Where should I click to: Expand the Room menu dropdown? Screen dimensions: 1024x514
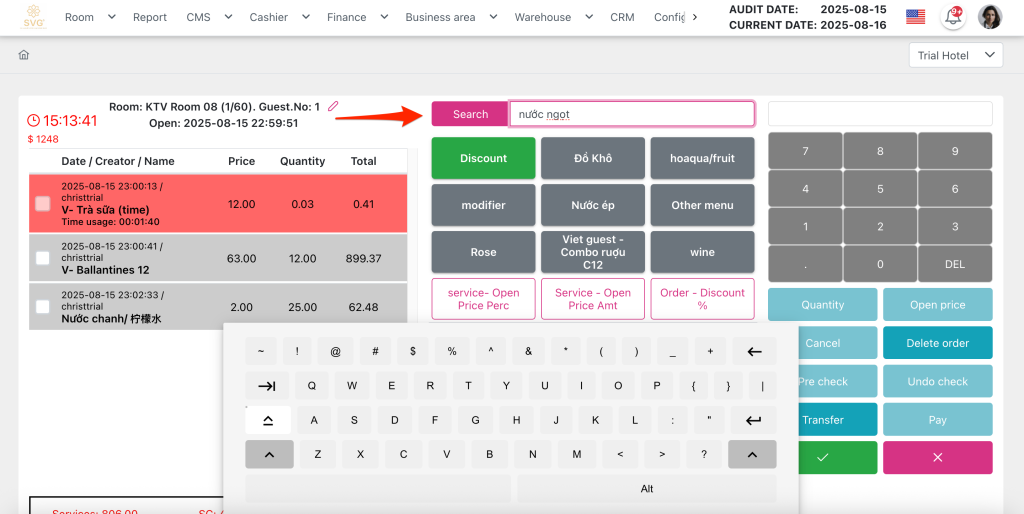click(x=90, y=17)
